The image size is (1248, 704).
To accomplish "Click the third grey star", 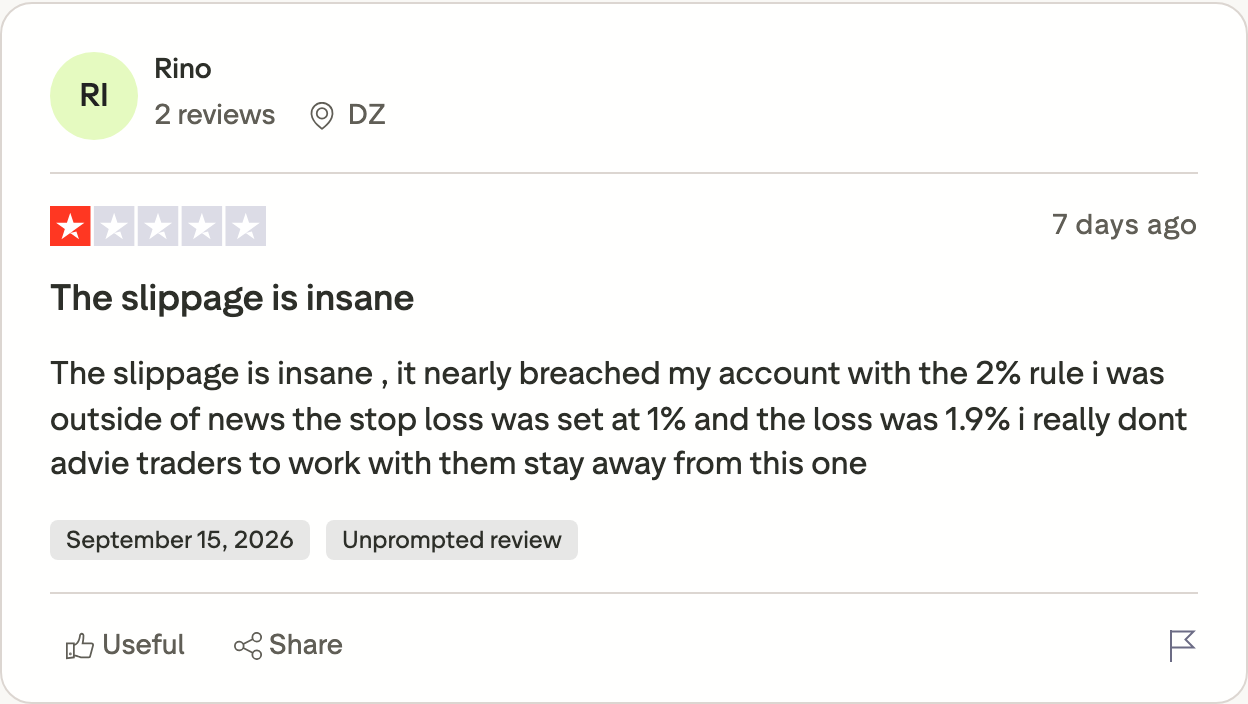I will (158, 227).
